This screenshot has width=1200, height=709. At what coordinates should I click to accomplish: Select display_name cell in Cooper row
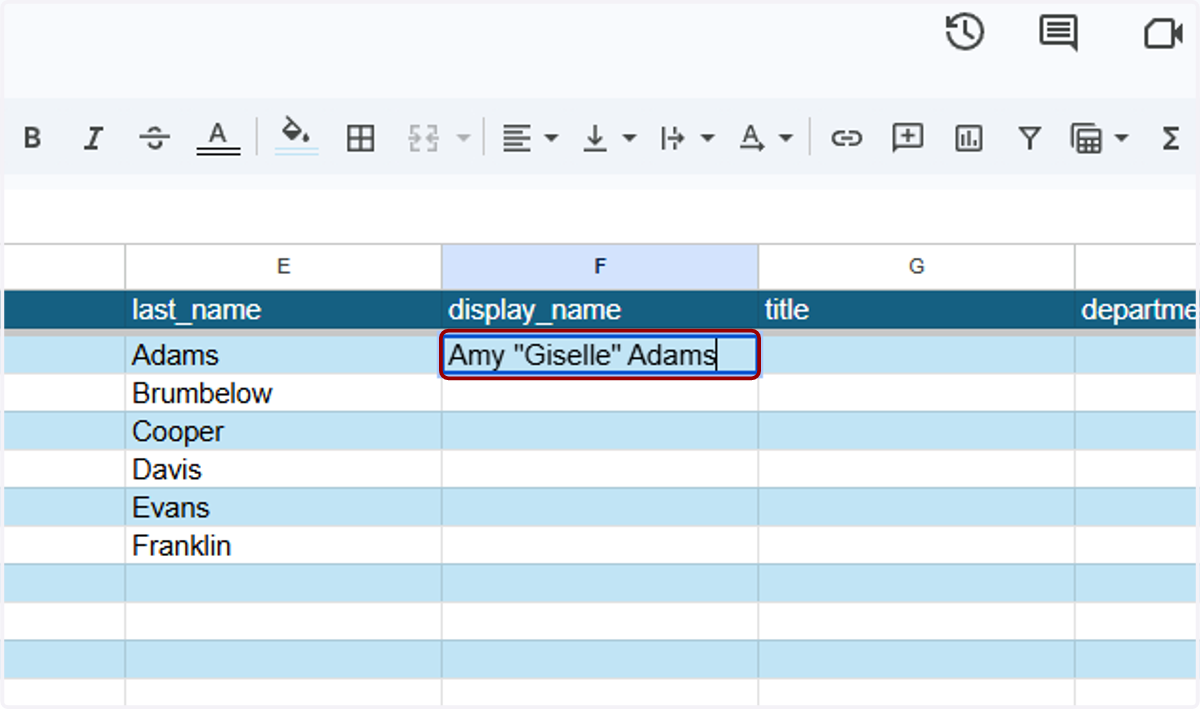tap(599, 431)
